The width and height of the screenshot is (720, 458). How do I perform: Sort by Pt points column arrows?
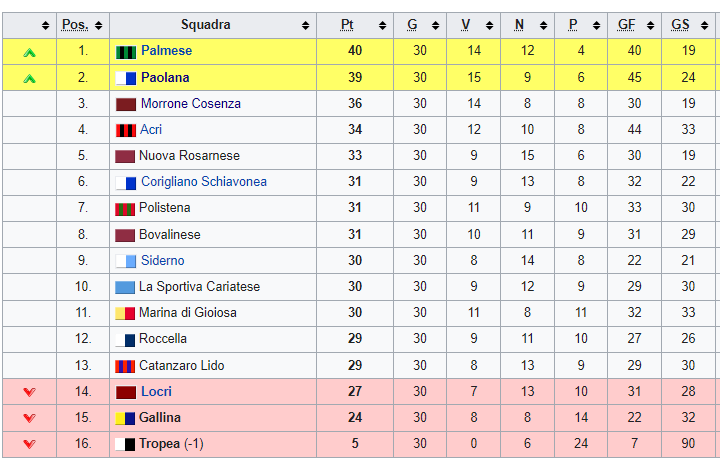pos(382,26)
